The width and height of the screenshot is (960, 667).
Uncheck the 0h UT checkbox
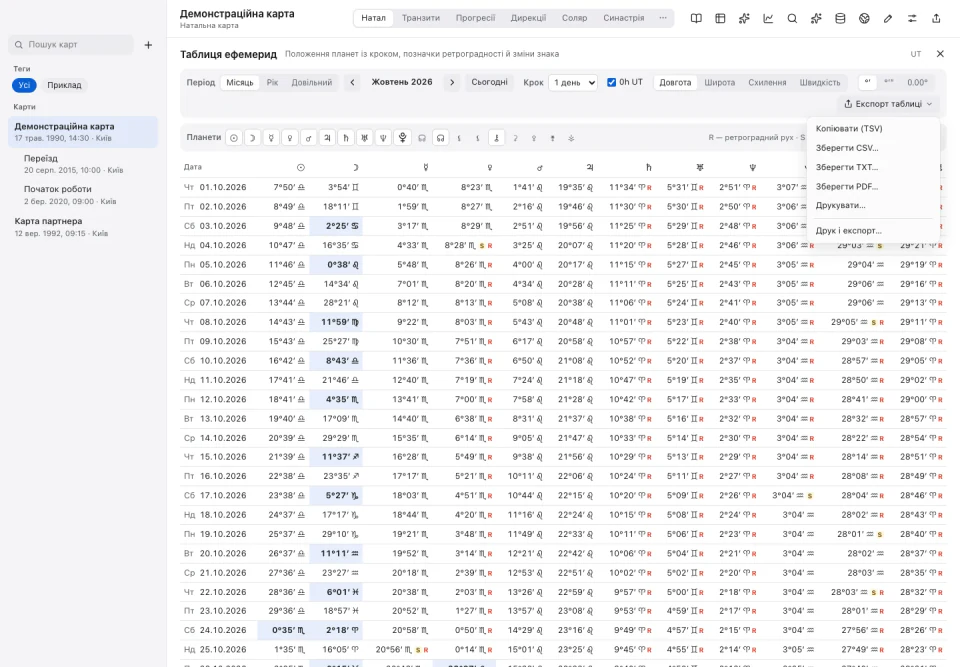[611, 82]
